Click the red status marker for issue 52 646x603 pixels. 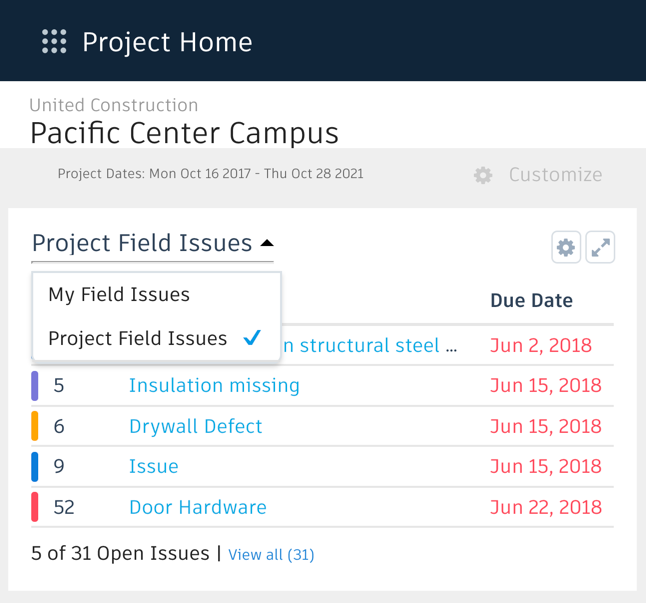coord(35,507)
